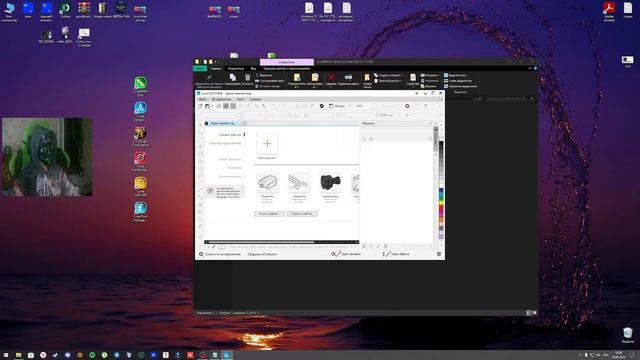
Task: Open Help menu in Corel DESIGNER
Action: (x=256, y=99)
